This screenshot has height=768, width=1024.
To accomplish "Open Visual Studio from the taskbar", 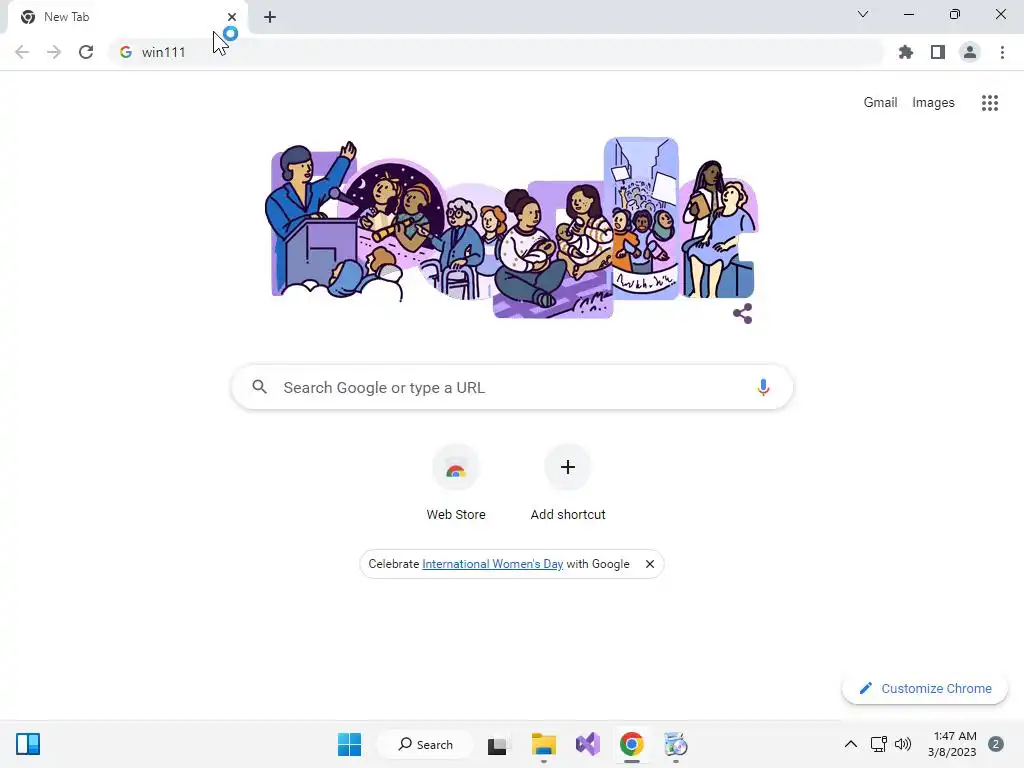I will pos(588,744).
